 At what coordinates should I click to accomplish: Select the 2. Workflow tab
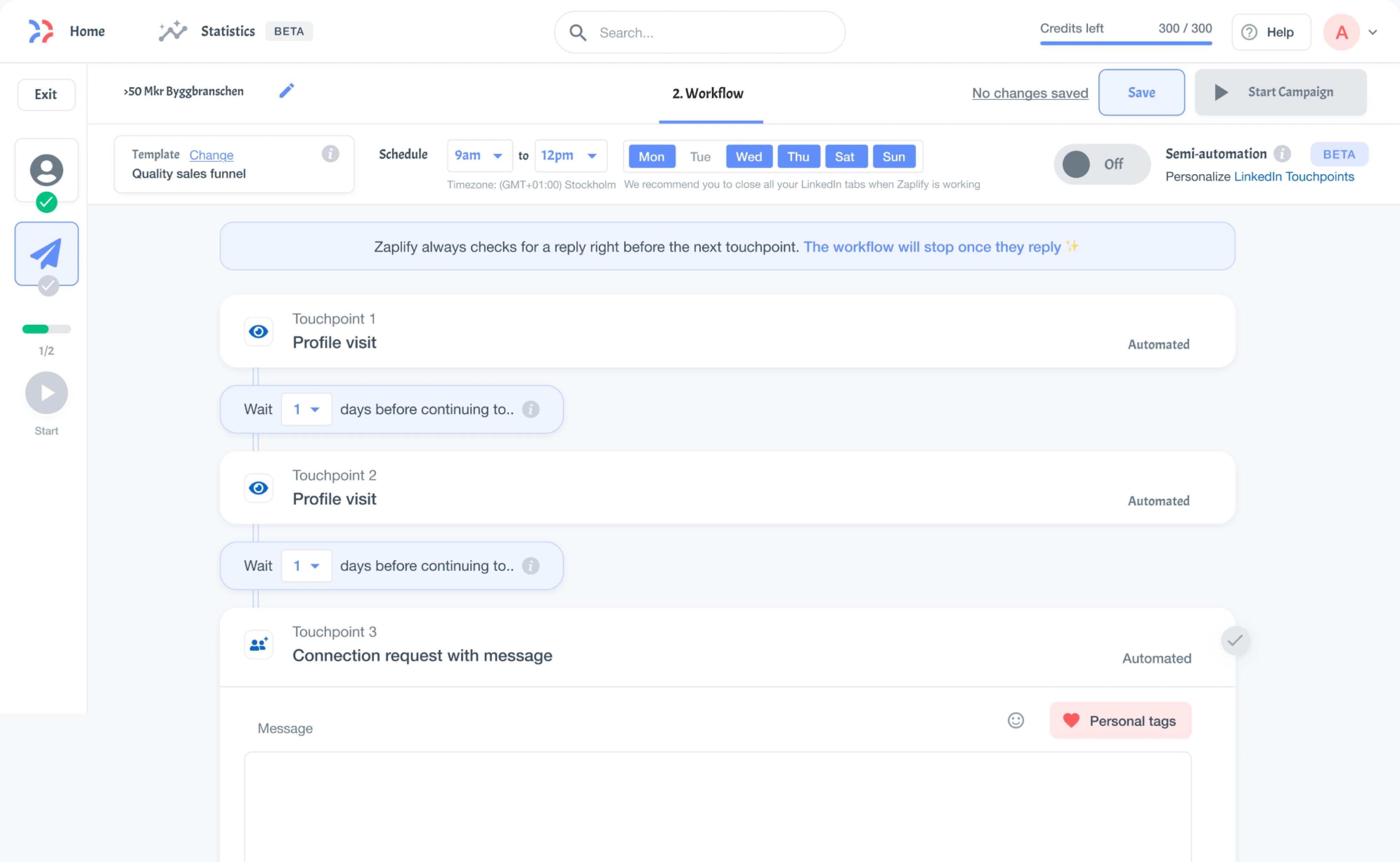tap(708, 93)
